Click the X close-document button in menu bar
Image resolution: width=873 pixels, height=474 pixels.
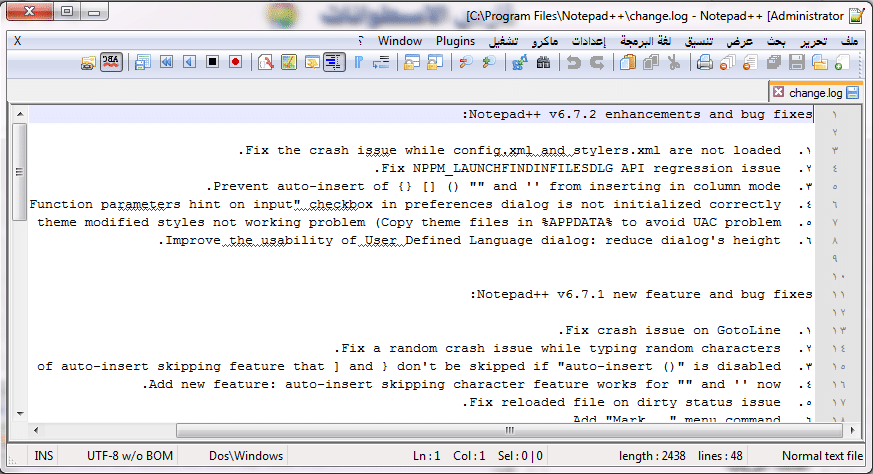[18, 41]
